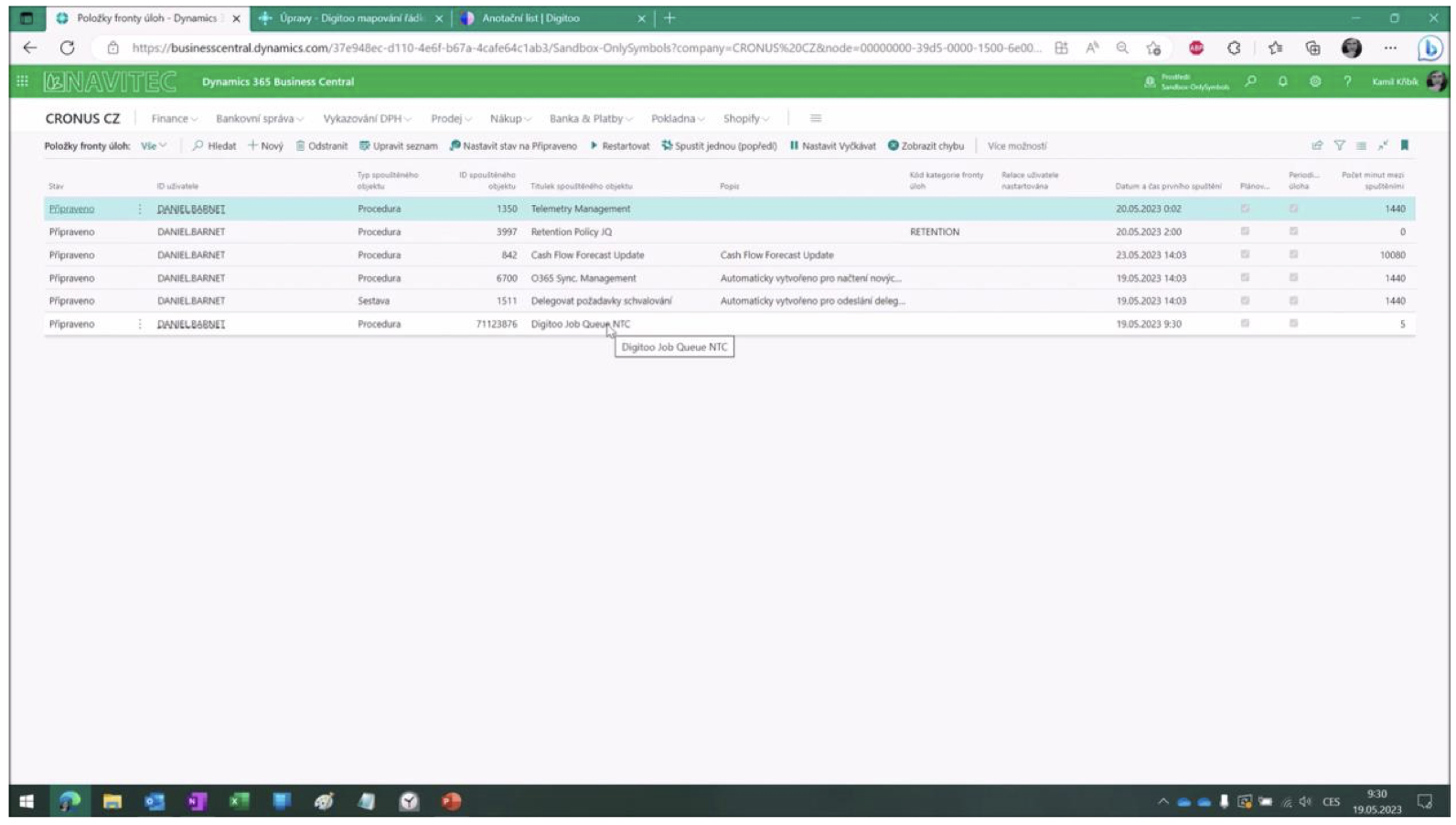Create new entry with Nový

click(x=265, y=145)
